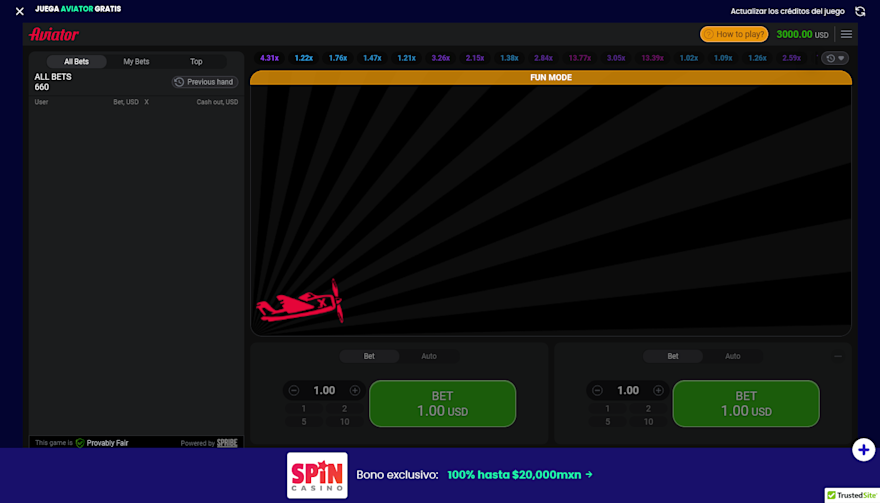The image size is (880, 503).
Task: Increase left bet amount with plus
Action: coord(355,390)
